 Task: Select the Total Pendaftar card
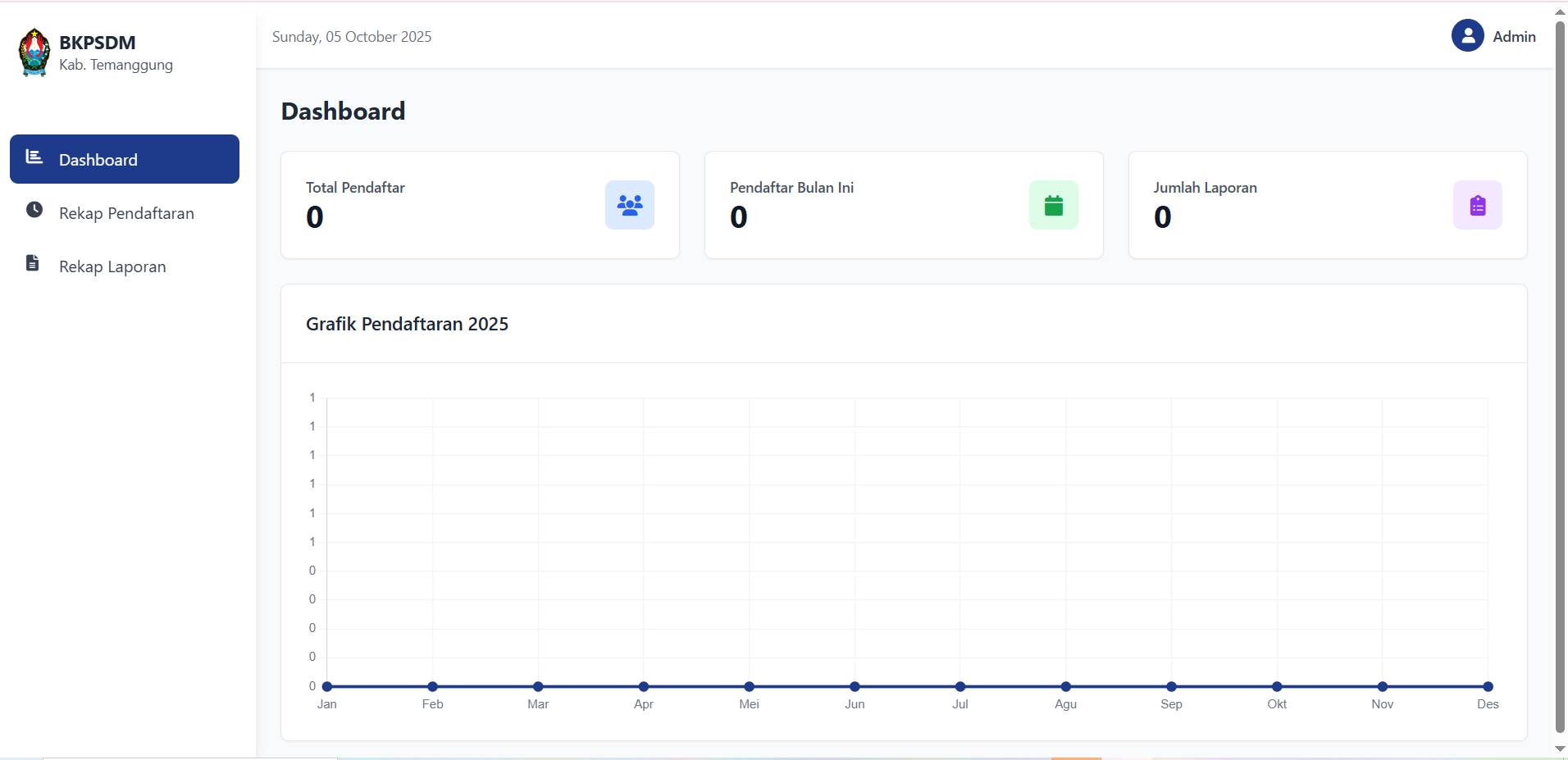(480, 205)
